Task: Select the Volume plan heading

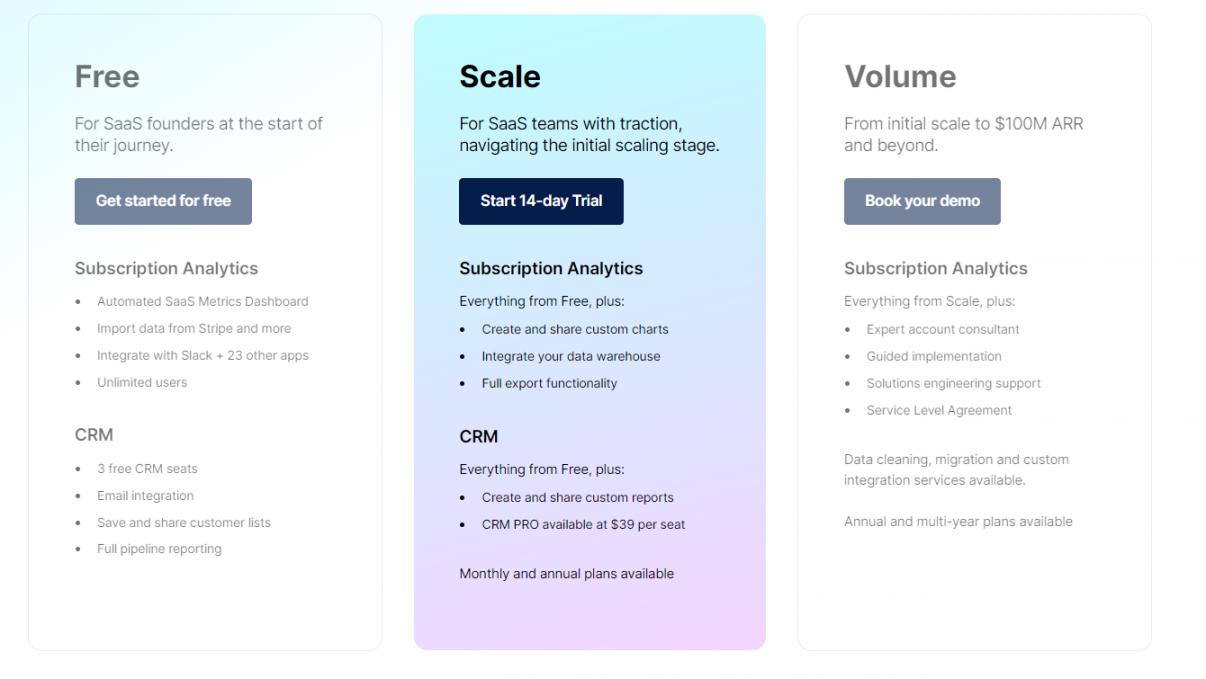Action: (900, 77)
